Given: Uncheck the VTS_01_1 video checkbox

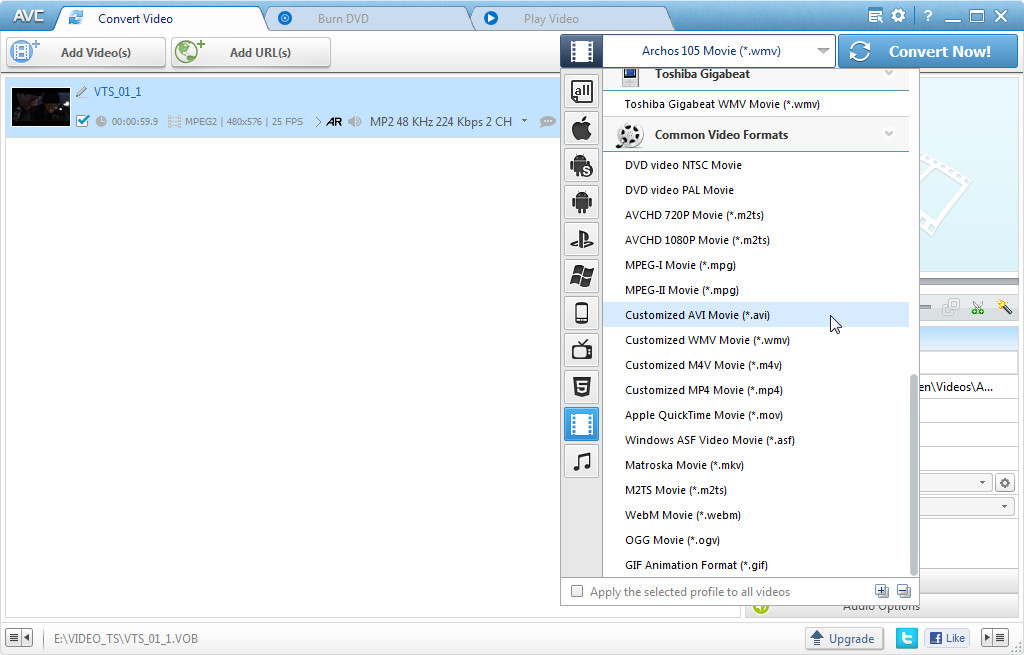Looking at the screenshot, I should pyautogui.click(x=83, y=121).
